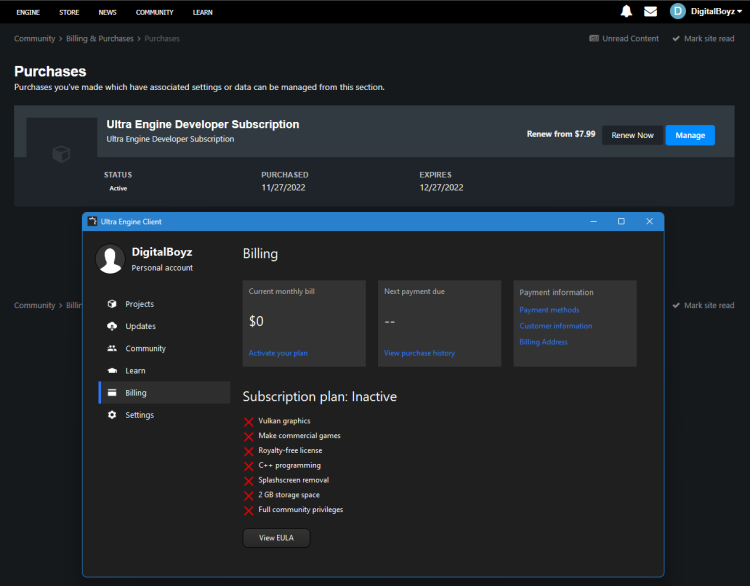Click the Settings gear icon
The image size is (750, 586).
click(112, 415)
